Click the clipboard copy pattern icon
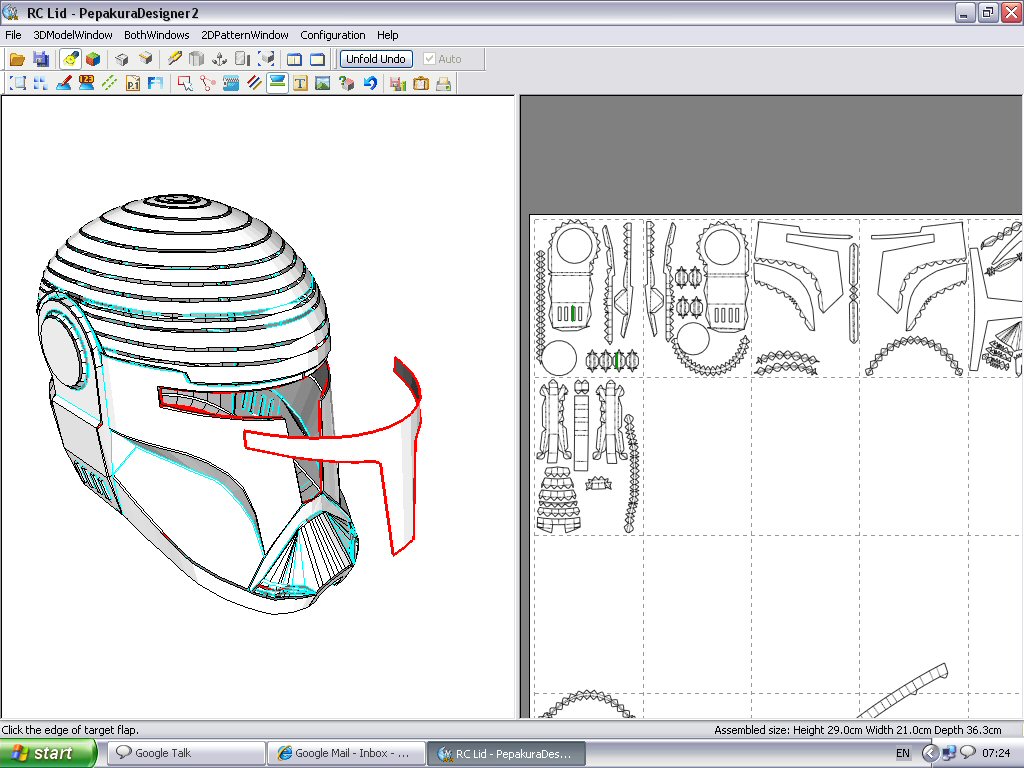 421,84
